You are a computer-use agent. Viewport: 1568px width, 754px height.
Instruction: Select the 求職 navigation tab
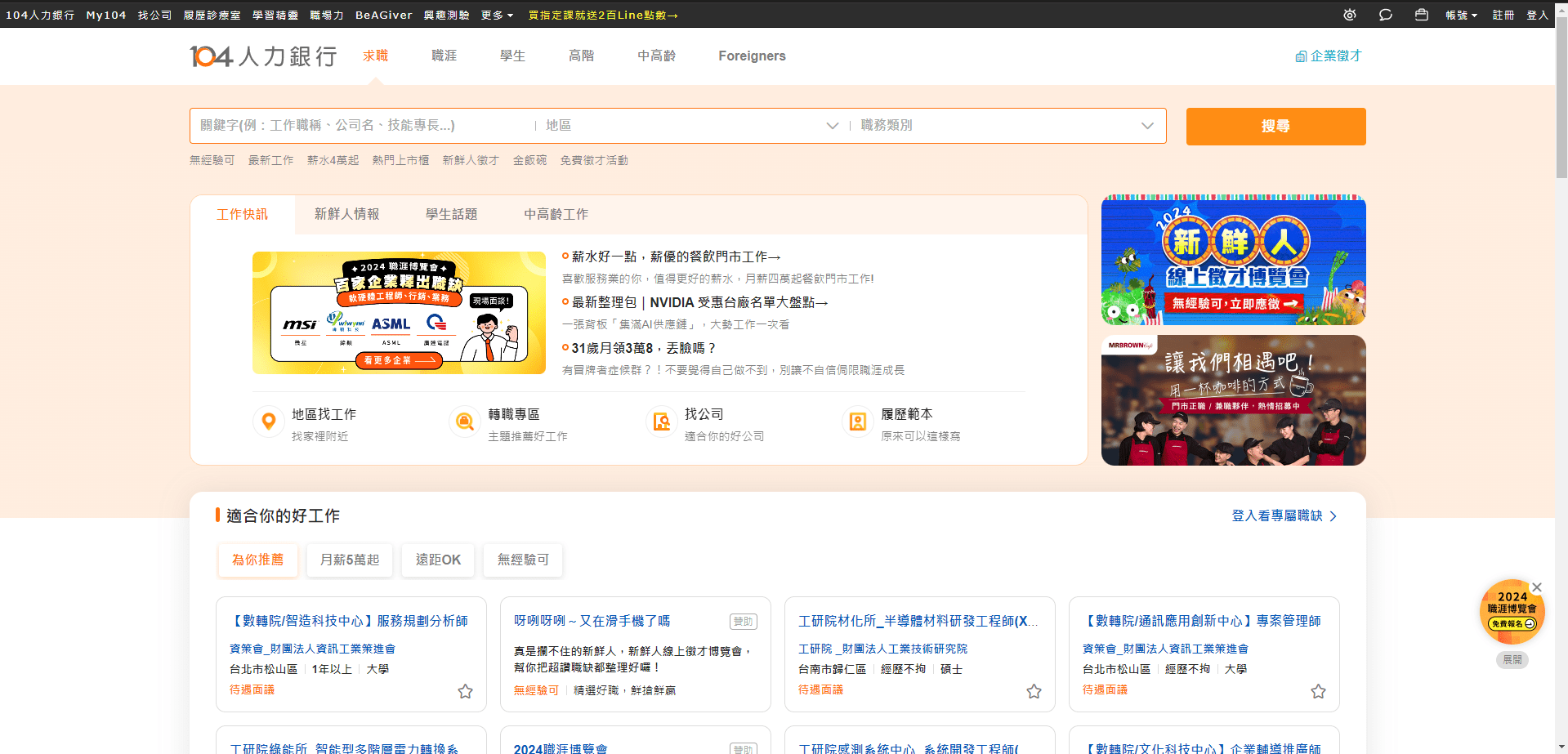[376, 56]
